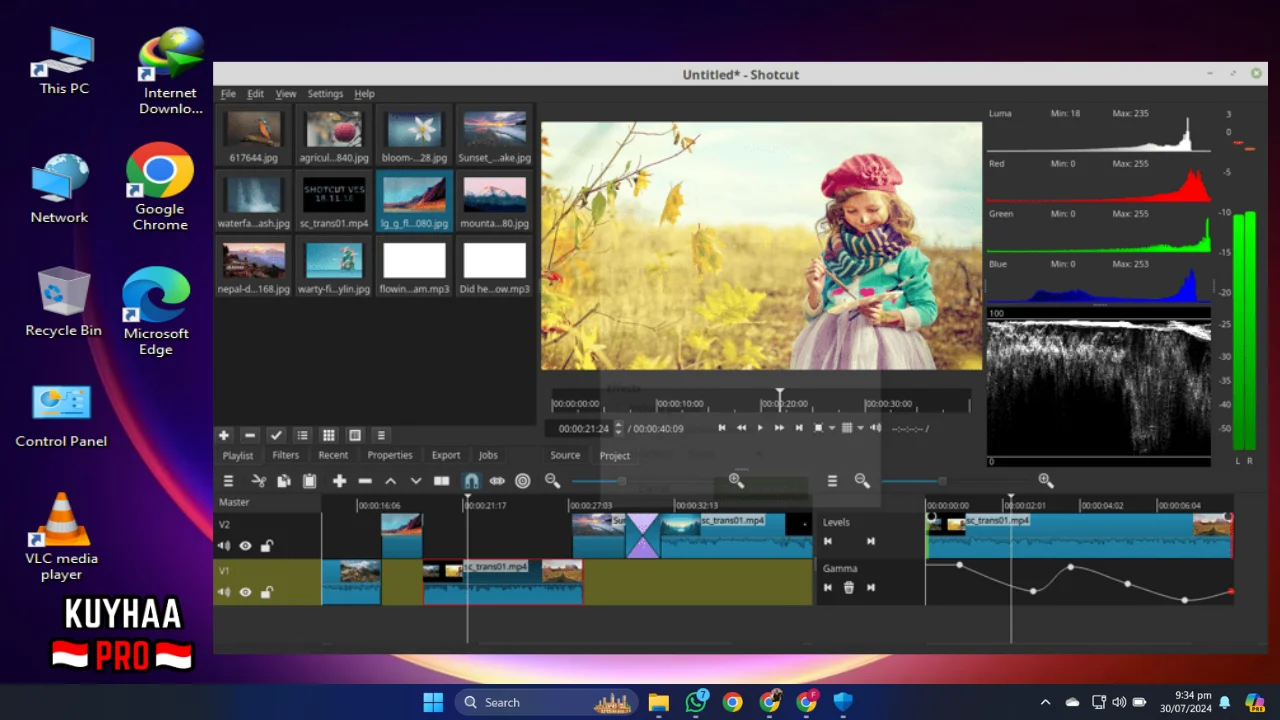Toggle timeline Snap magnet button
The width and height of the screenshot is (1280, 720).
pos(471,481)
